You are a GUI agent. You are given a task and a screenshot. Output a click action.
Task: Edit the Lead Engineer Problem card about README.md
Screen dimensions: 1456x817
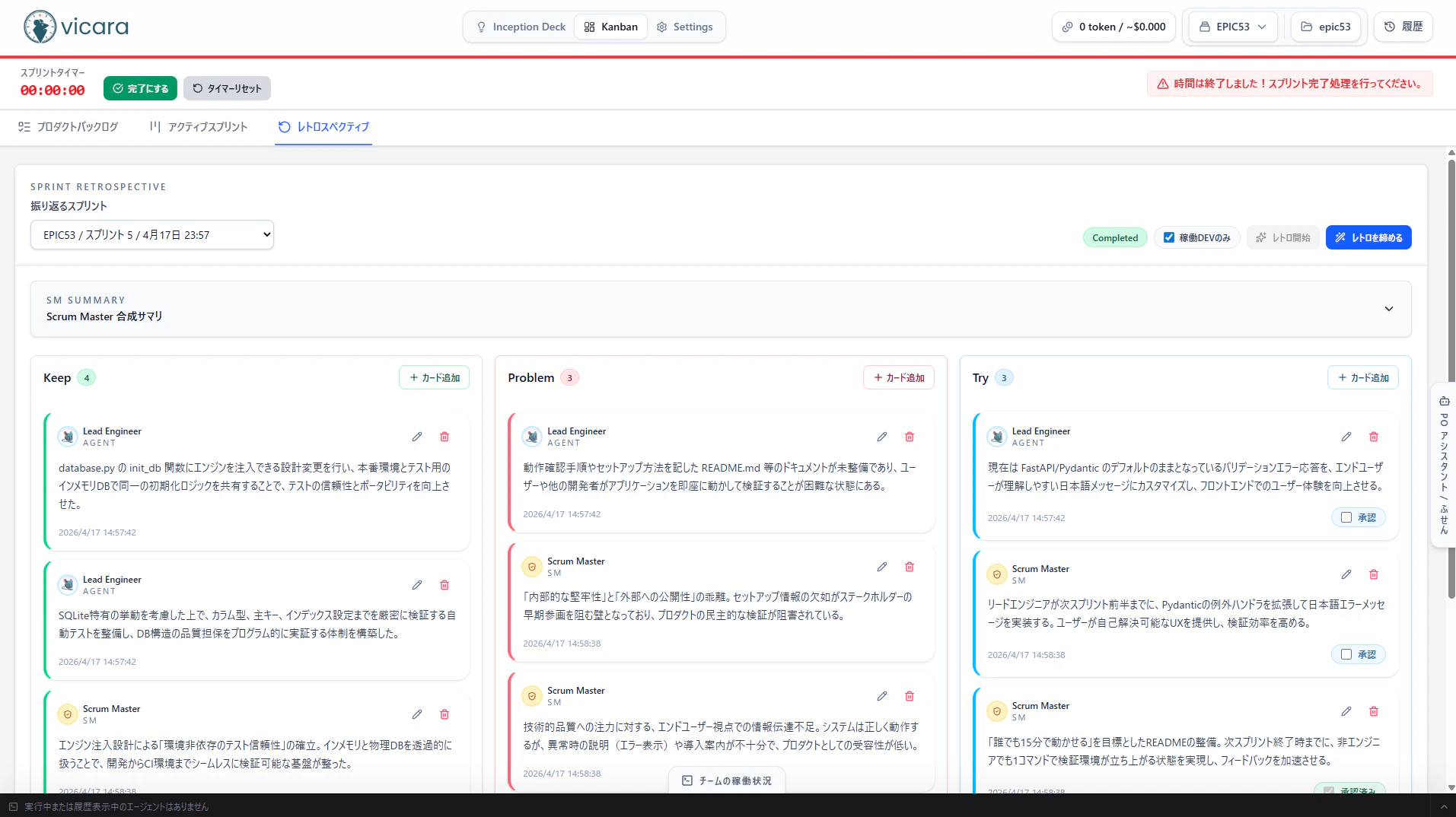(x=882, y=437)
